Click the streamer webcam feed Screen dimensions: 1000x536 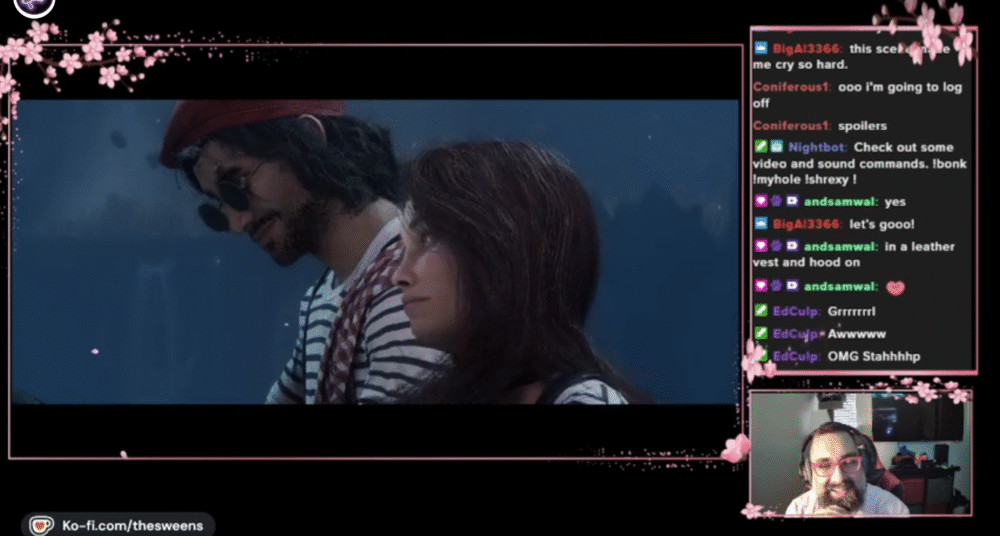tap(860, 453)
